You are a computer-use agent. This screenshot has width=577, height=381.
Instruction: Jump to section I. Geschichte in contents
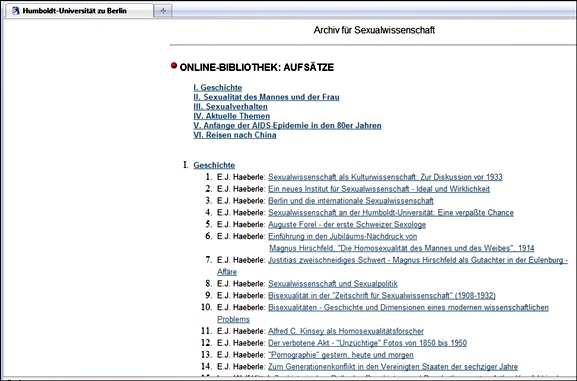click(217, 88)
